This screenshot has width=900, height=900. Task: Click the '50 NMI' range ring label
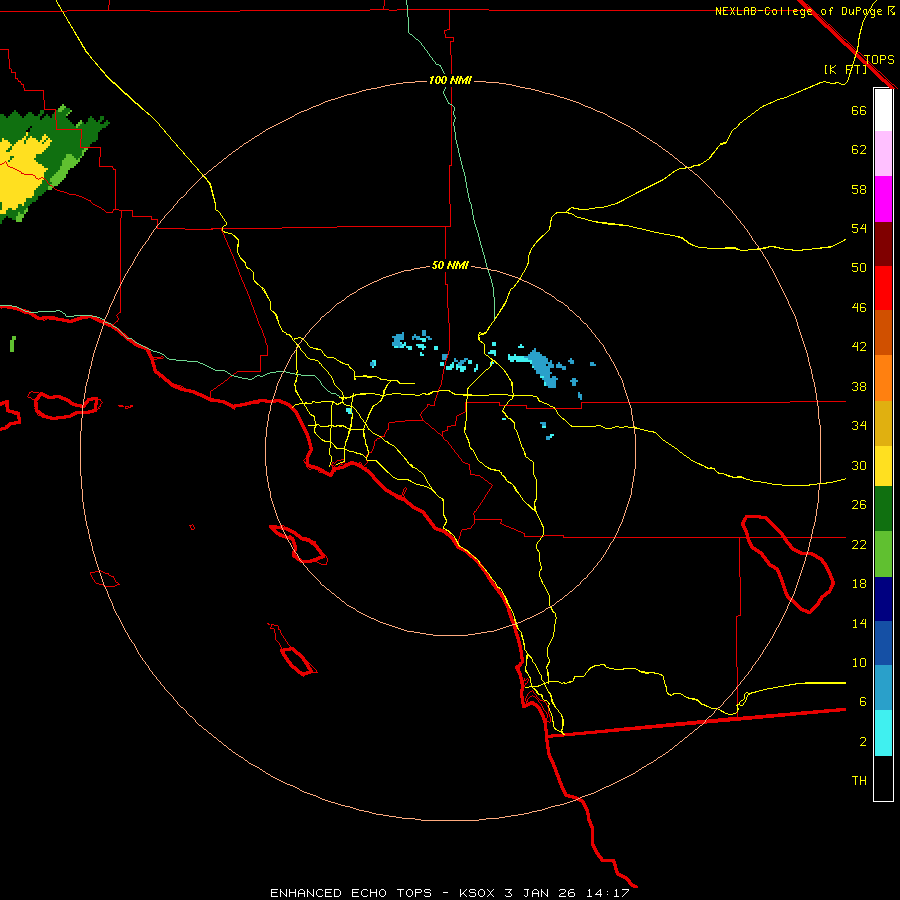click(x=450, y=265)
